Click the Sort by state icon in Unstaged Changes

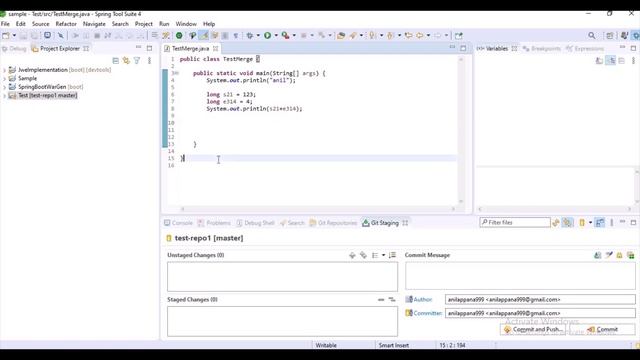[x=392, y=255]
